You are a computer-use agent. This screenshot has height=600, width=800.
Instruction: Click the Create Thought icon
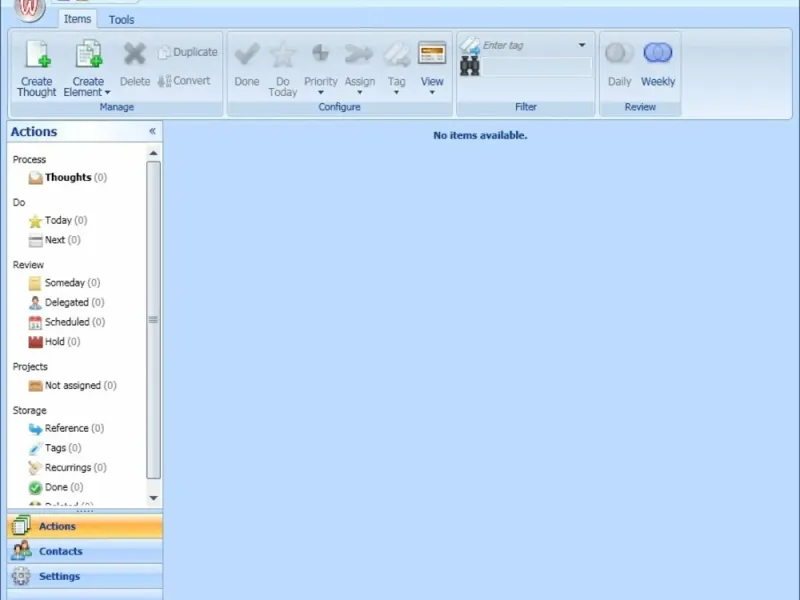pyautogui.click(x=38, y=54)
